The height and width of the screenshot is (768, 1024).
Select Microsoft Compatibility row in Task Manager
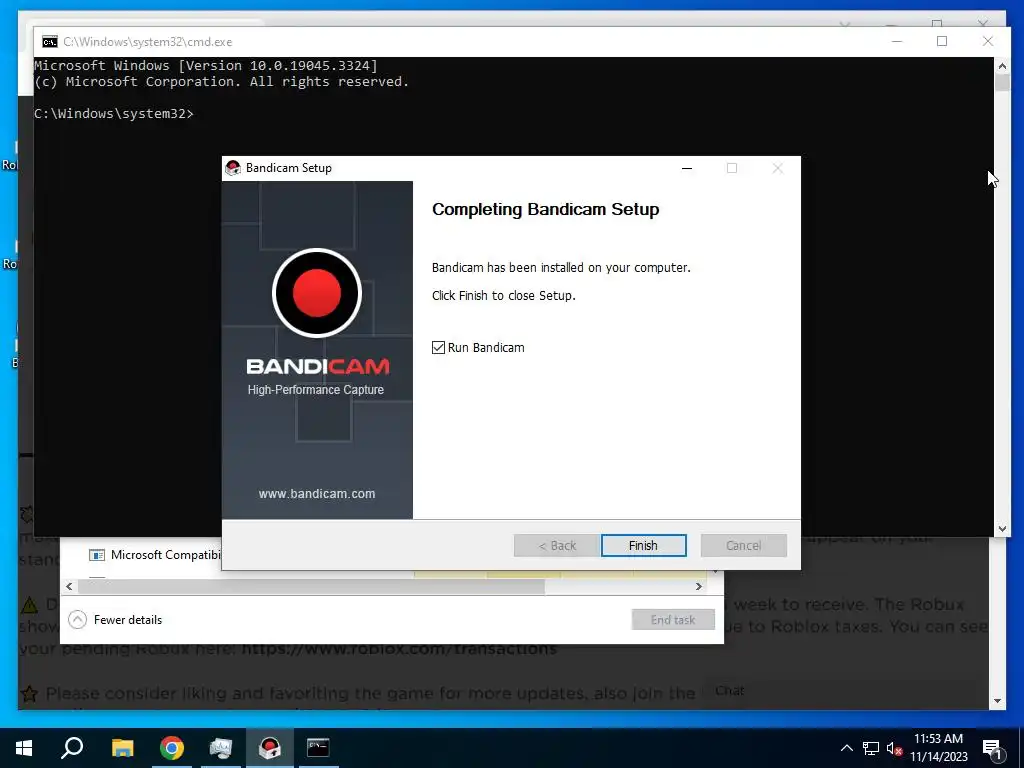pyautogui.click(x=155, y=555)
